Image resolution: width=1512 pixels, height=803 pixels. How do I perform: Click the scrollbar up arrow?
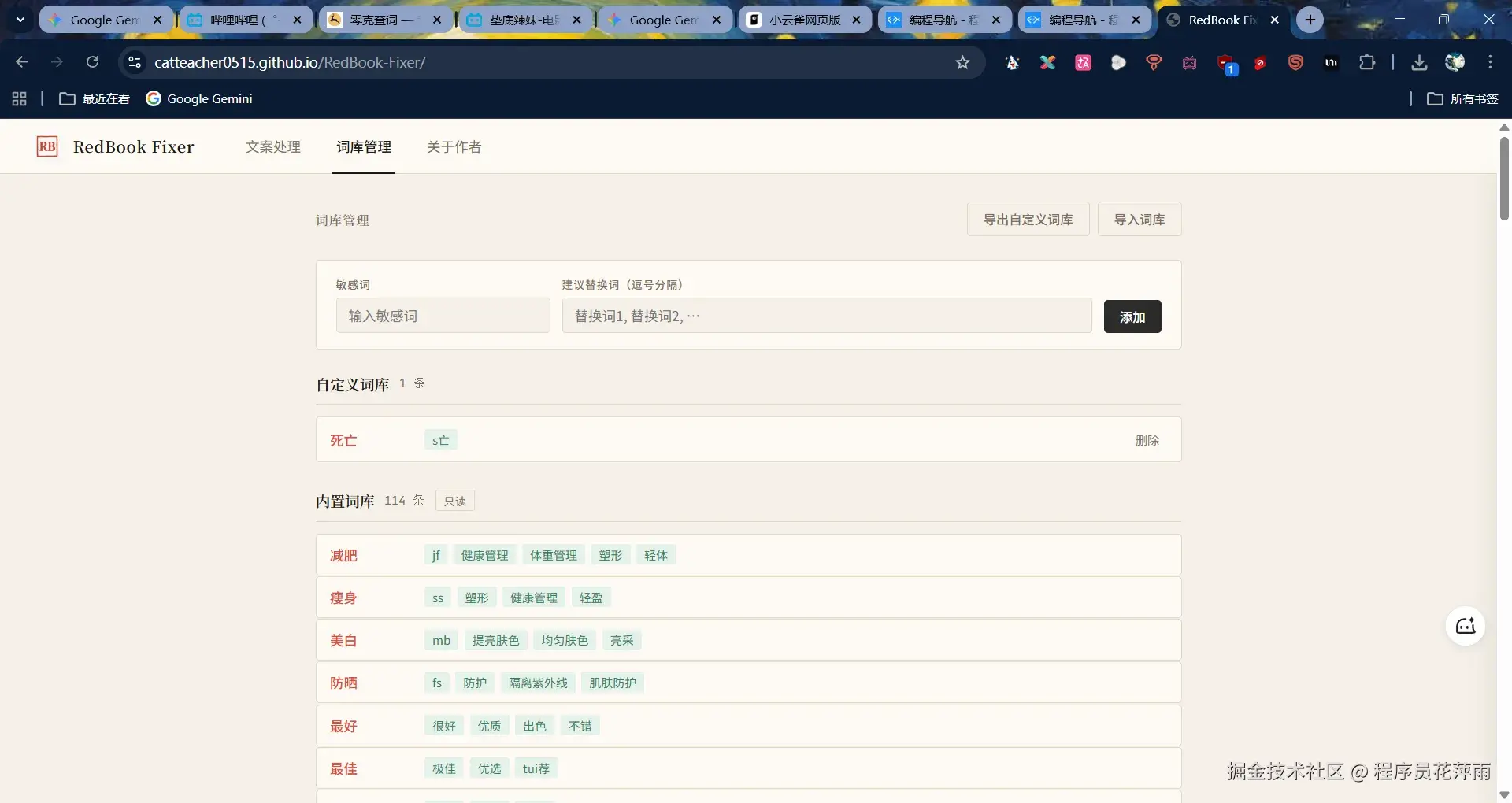click(1504, 128)
